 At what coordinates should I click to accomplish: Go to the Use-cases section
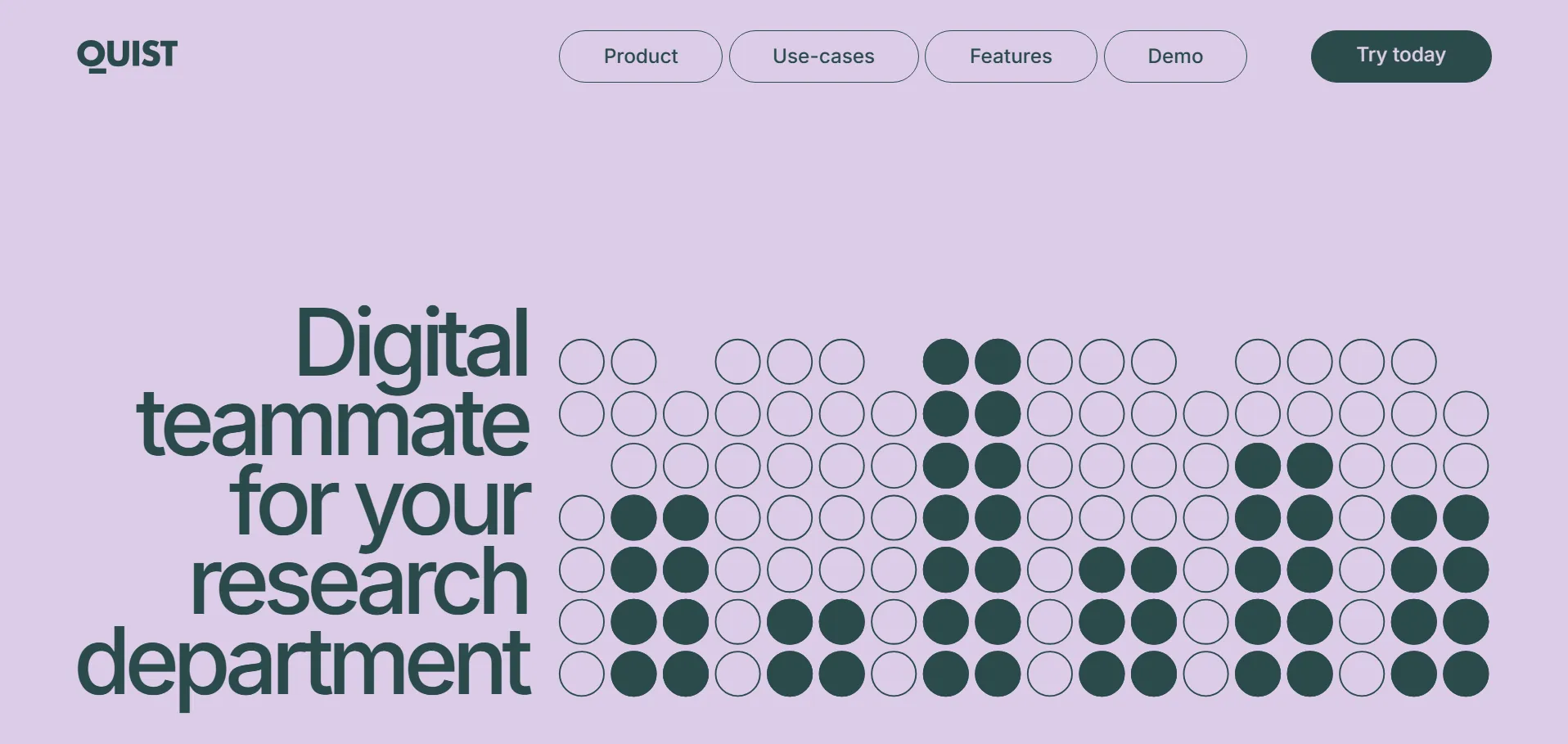pos(823,56)
